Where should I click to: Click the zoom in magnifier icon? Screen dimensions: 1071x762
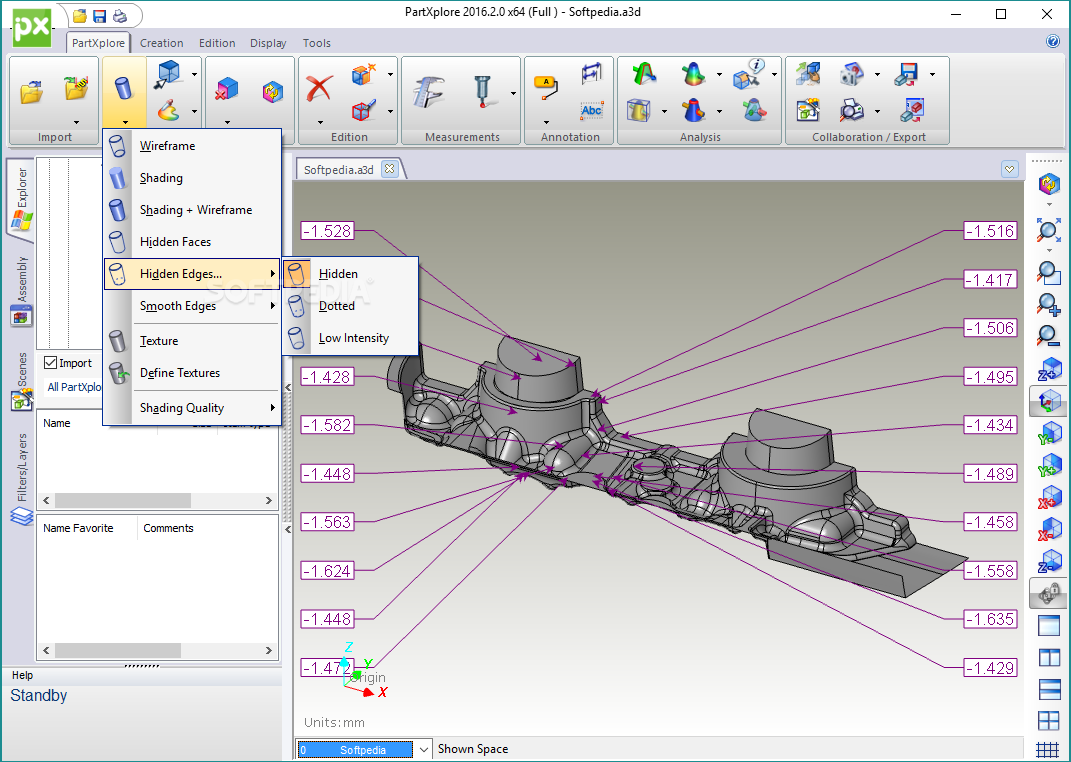[1048, 304]
